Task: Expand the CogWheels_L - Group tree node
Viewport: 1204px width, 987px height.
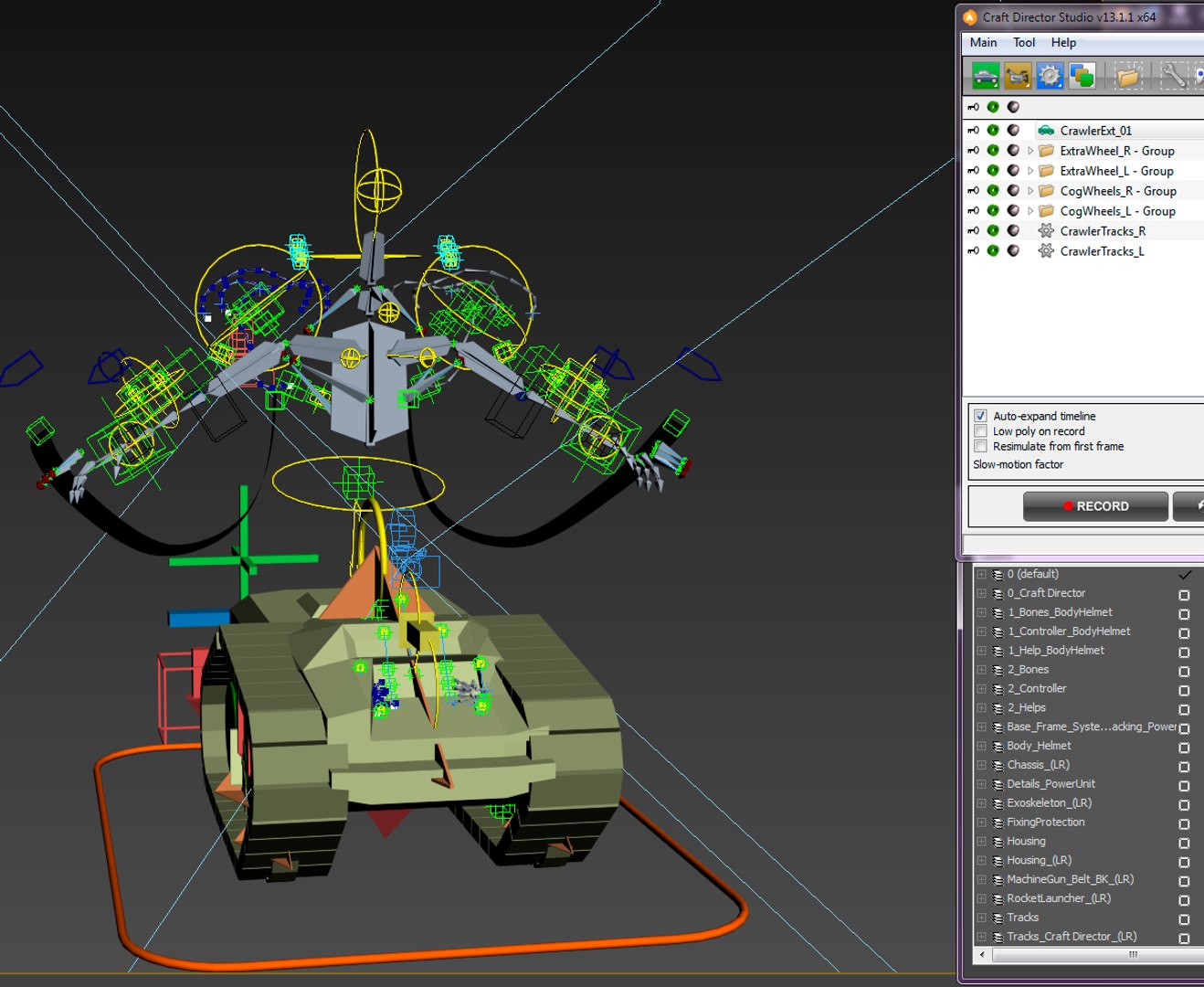Action: click(x=1030, y=211)
